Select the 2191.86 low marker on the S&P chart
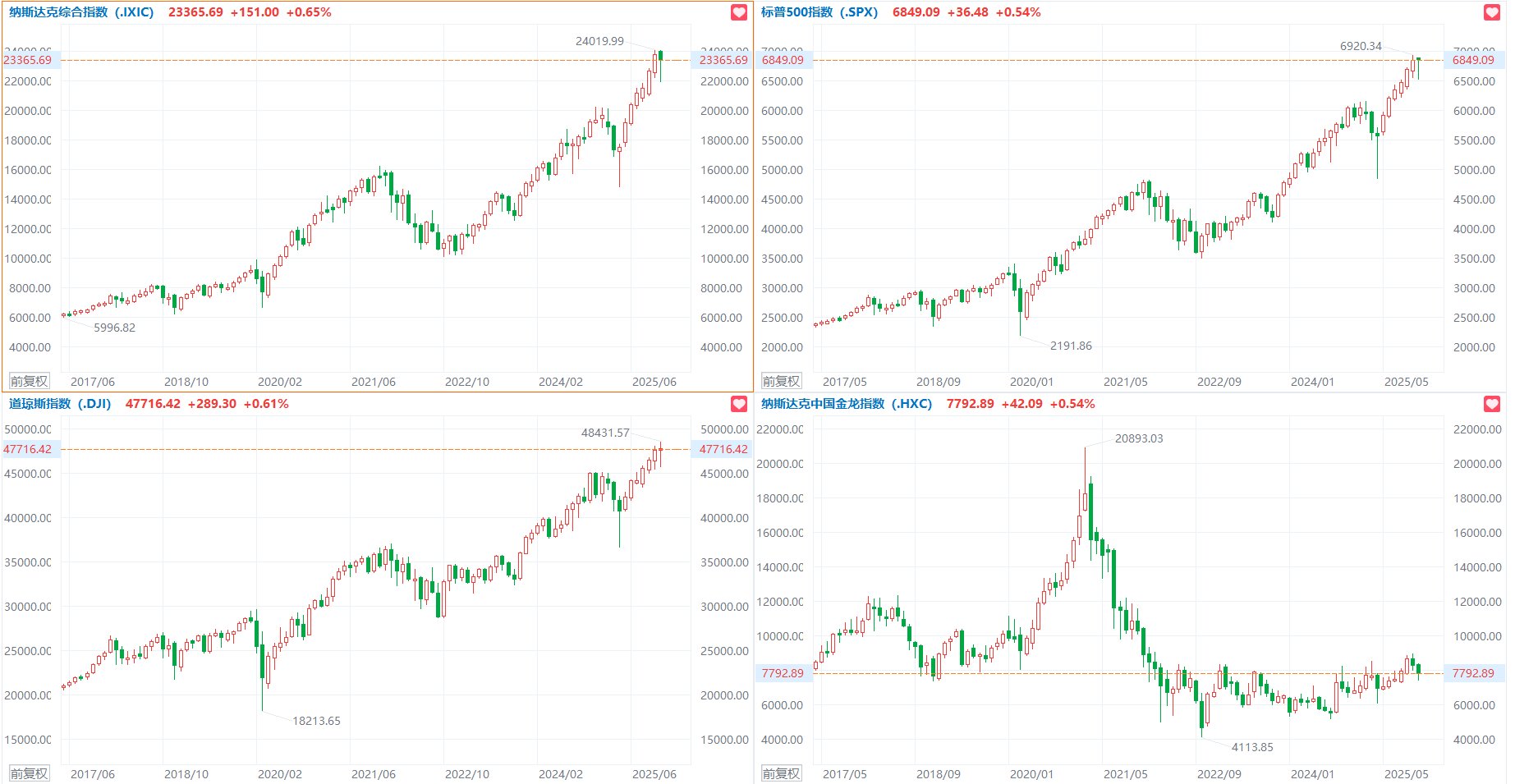Viewport: 1515px width, 784px height. pos(1071,346)
